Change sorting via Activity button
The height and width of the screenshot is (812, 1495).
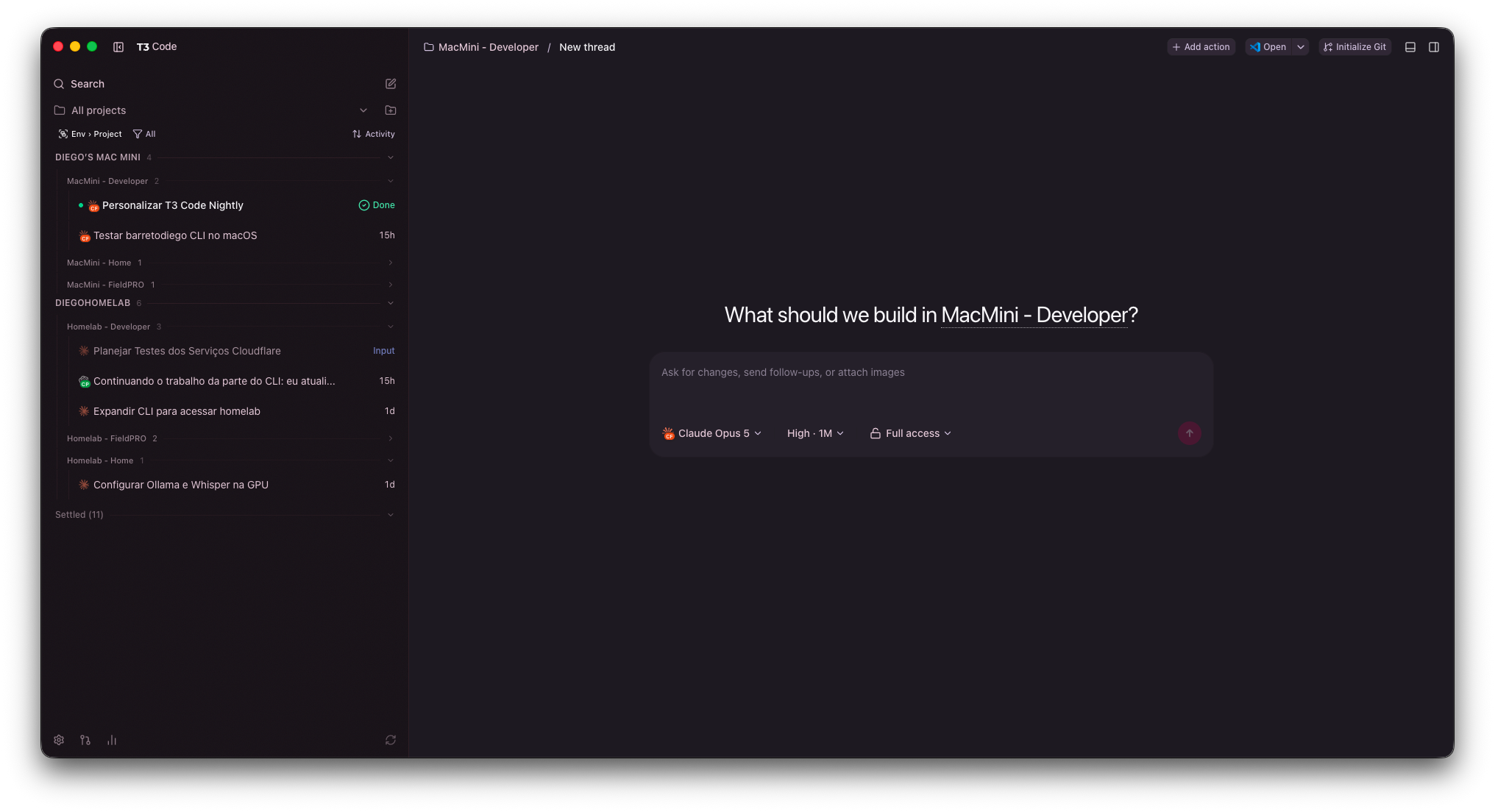click(374, 134)
